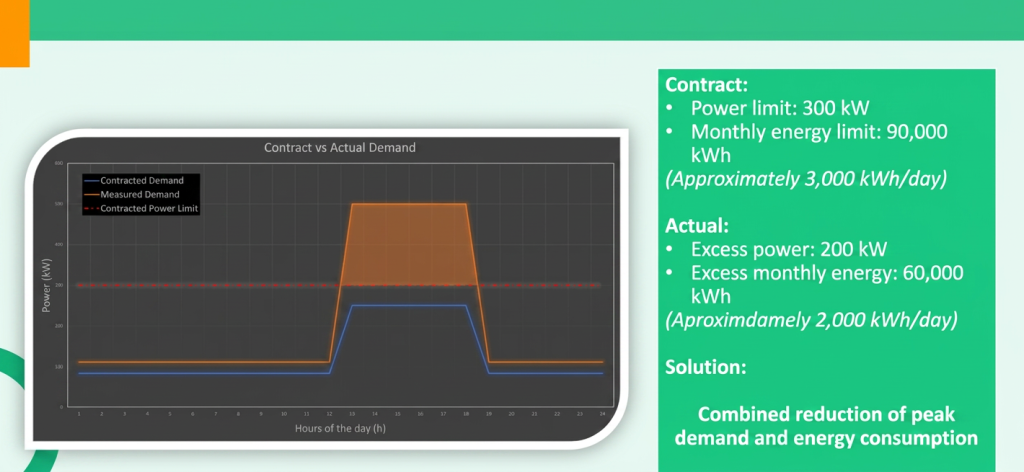The image size is (1024, 472).
Task: Click the "Power (kW)" vertical axis label
Action: coord(46,285)
